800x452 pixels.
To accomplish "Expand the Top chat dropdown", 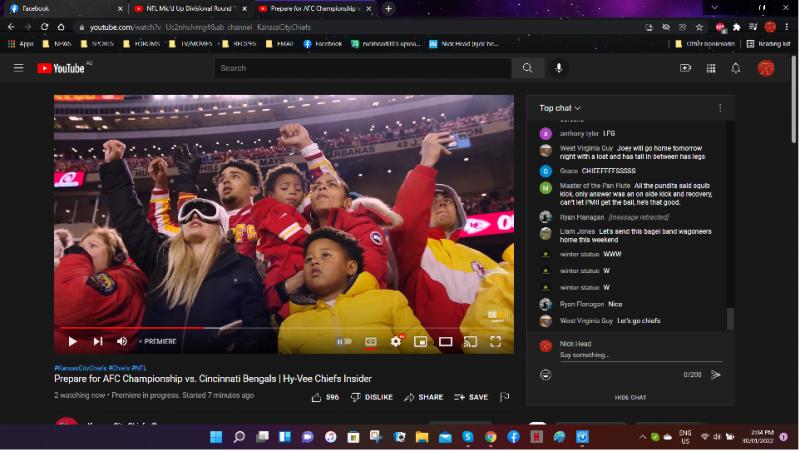I will [x=560, y=108].
